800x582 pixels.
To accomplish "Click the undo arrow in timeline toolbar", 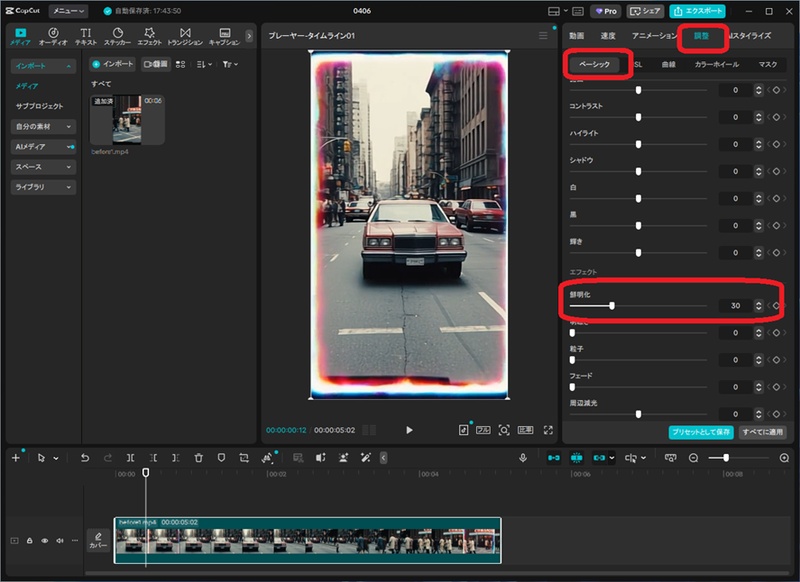I will click(84, 457).
